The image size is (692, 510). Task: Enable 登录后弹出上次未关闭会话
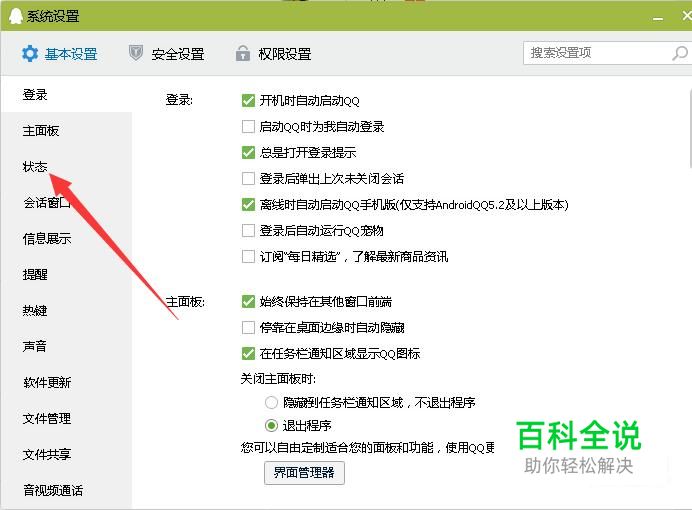248,179
